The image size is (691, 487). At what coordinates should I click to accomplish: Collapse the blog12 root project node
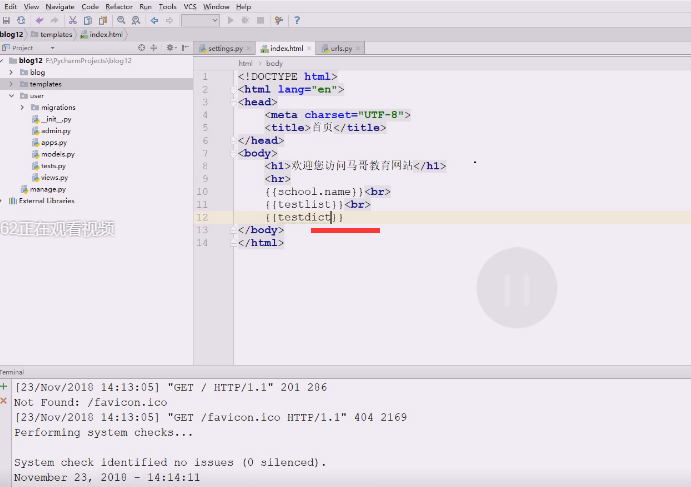(x=2, y=60)
